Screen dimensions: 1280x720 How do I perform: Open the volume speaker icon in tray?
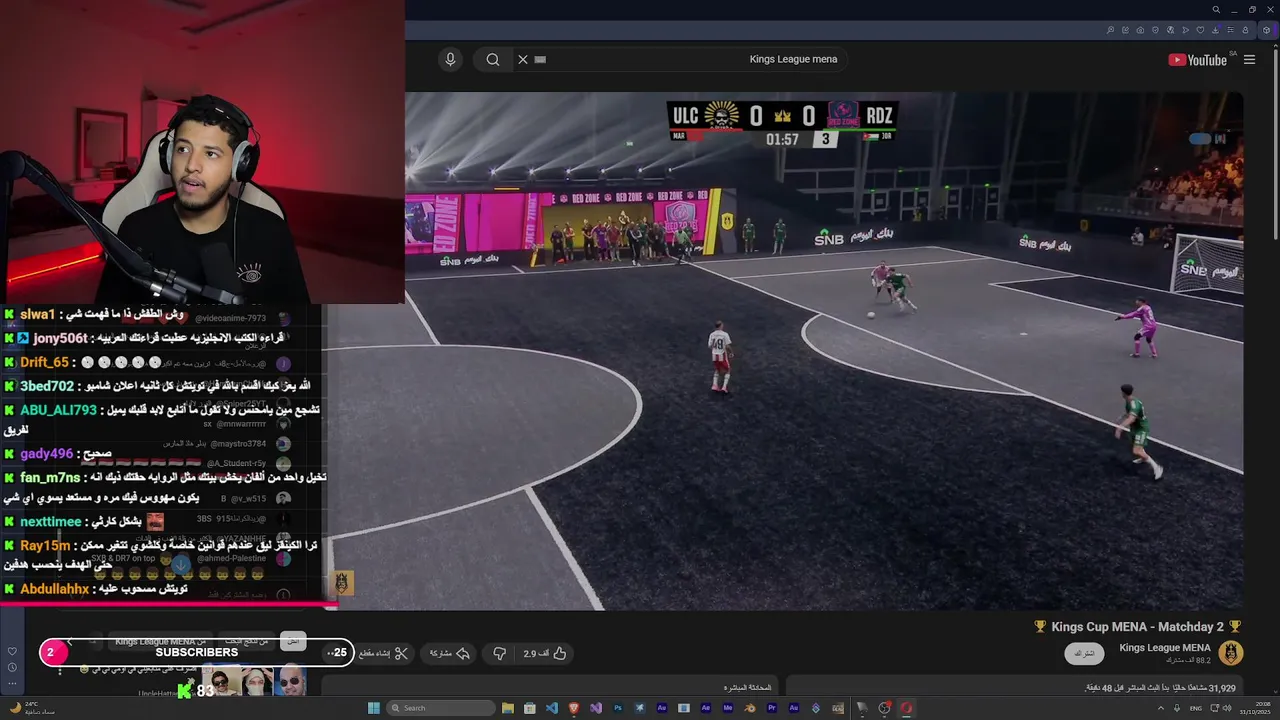[1227, 708]
